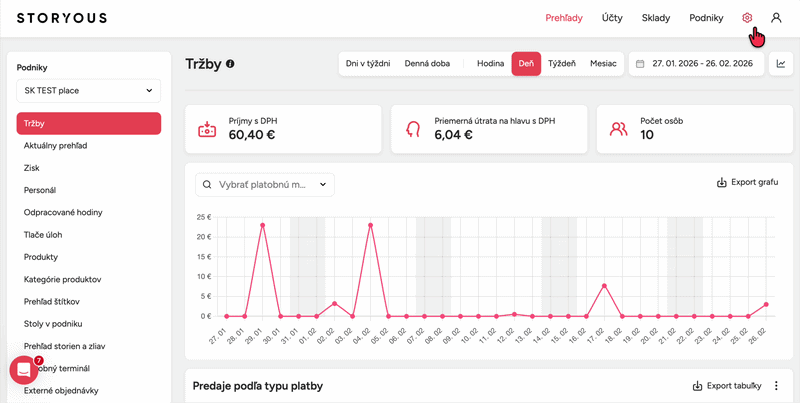Expand SK TEST place dropdown
Image resolution: width=800 pixels, height=403 pixels.
[89, 92]
